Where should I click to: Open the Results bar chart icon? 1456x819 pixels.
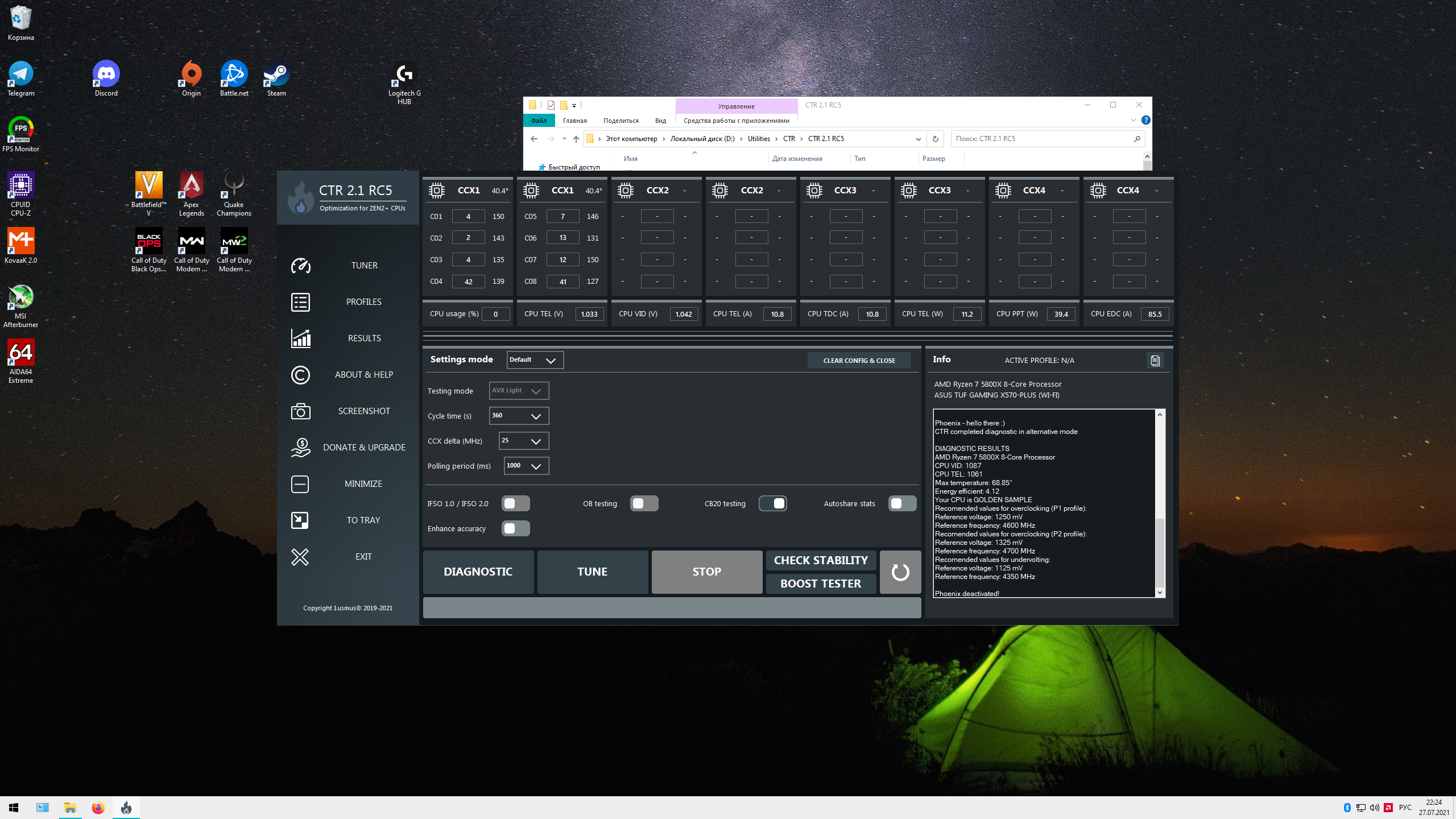tap(300, 338)
